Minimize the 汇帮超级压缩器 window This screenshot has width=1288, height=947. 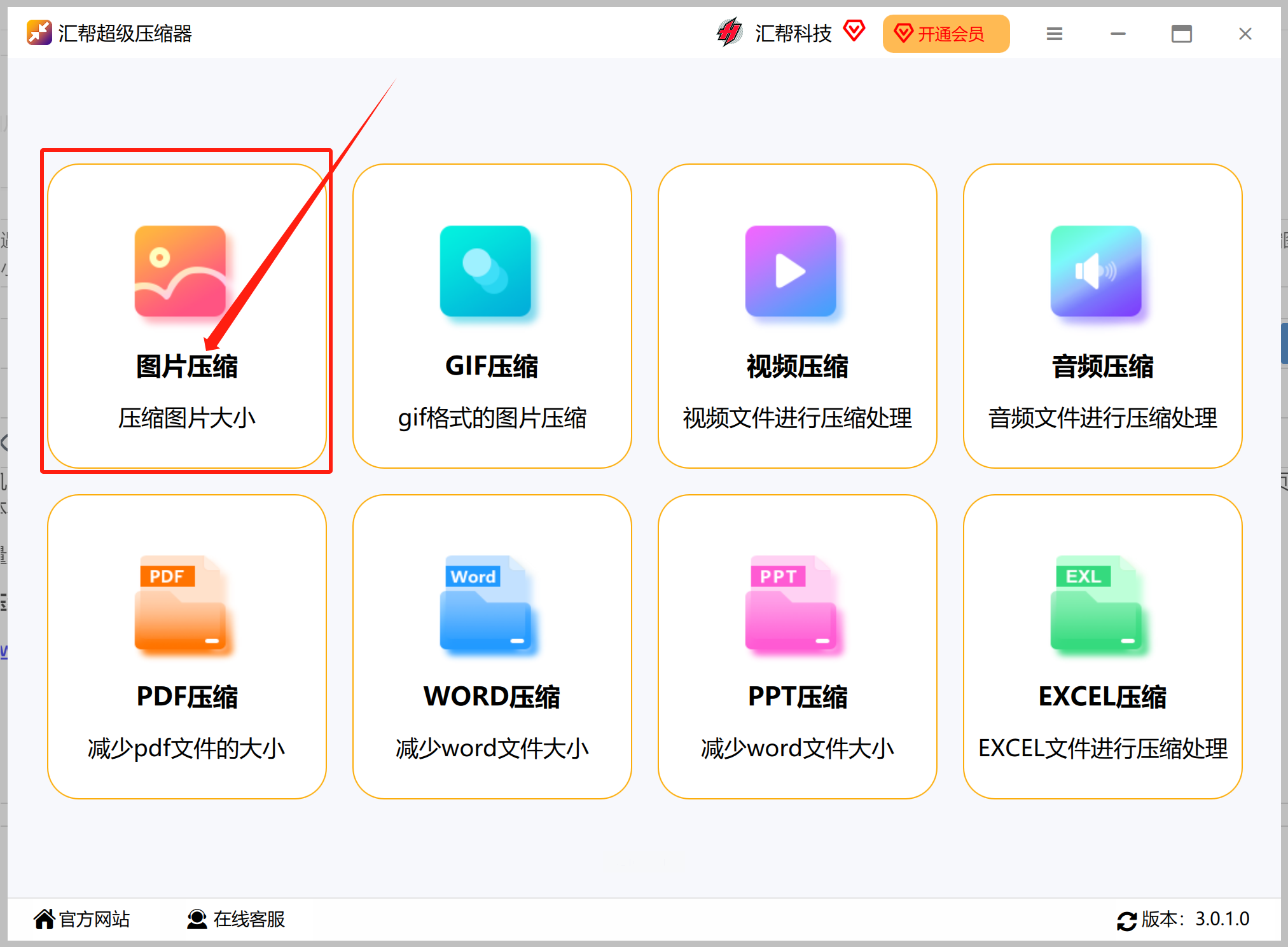1118,34
